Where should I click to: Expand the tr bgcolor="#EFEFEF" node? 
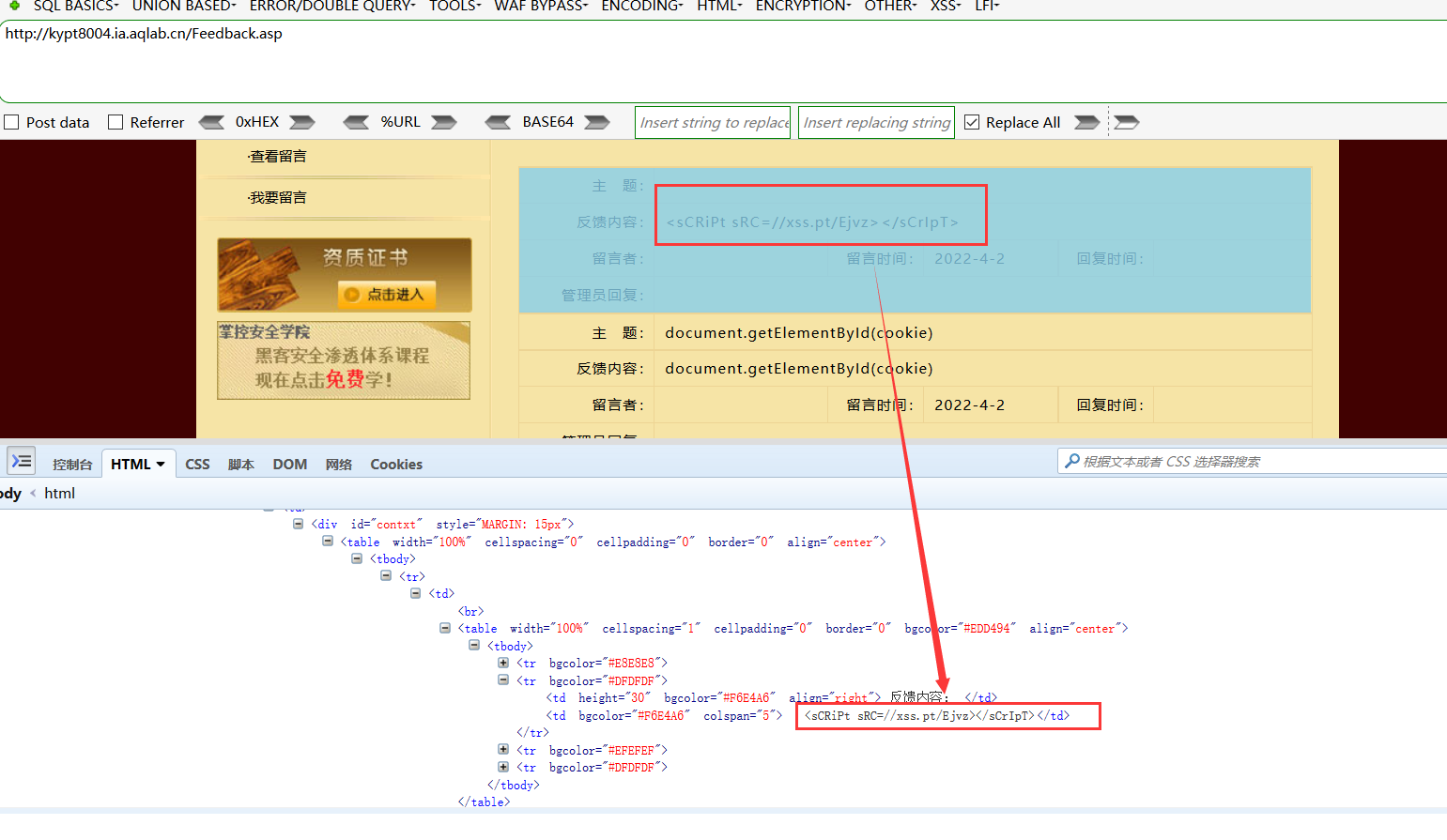(x=503, y=750)
